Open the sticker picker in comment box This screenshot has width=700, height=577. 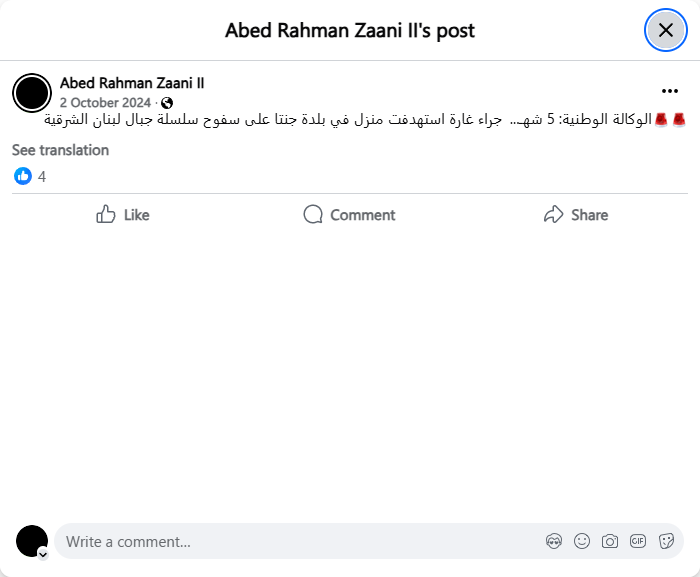click(x=666, y=541)
